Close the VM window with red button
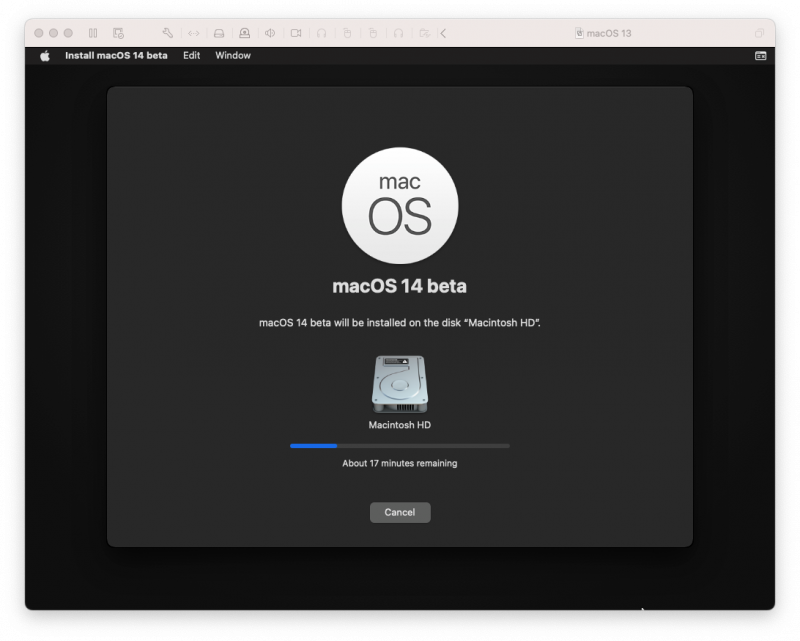Image resolution: width=800 pixels, height=641 pixels. (x=38, y=33)
